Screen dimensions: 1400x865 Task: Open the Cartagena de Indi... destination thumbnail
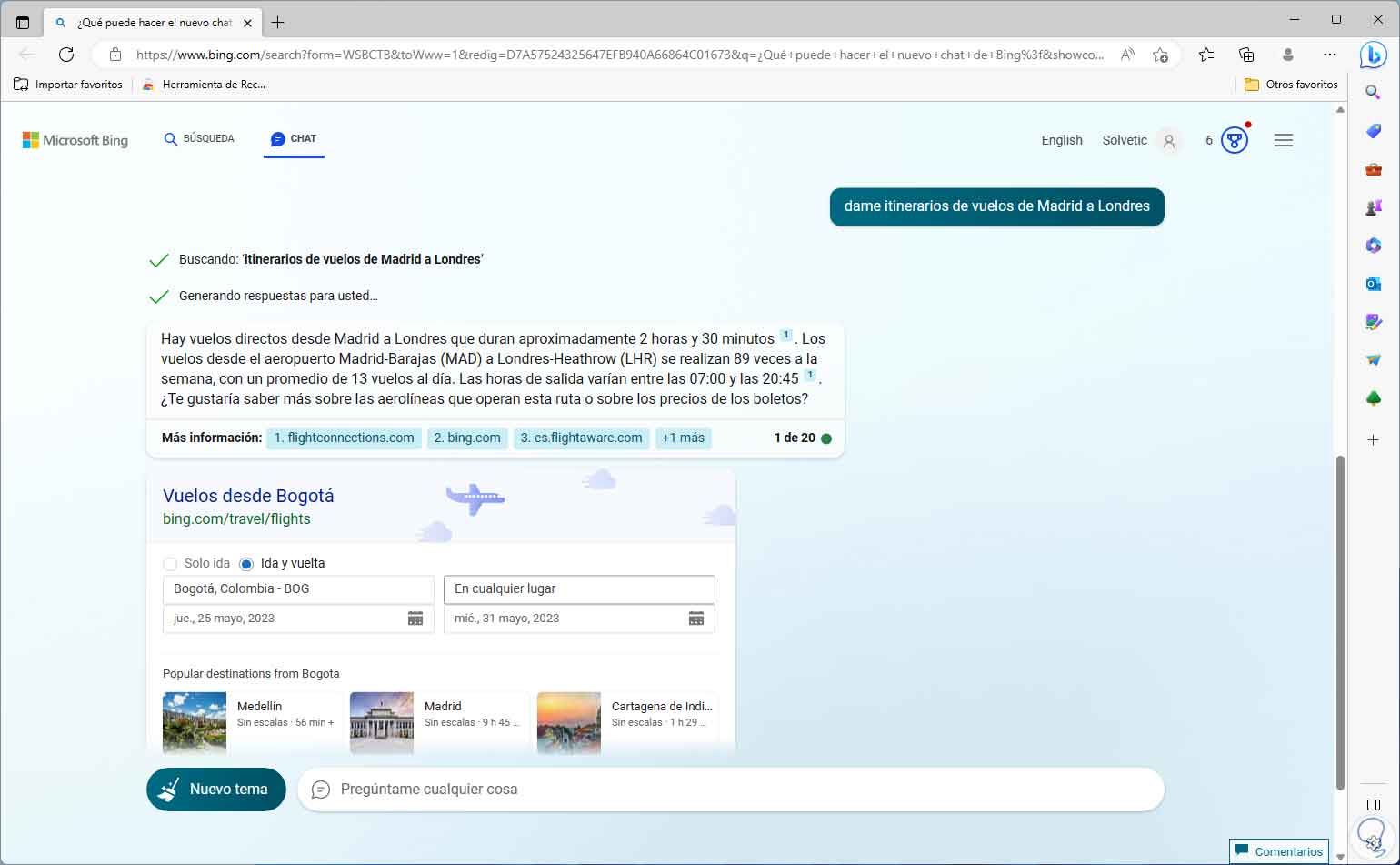[569, 723]
